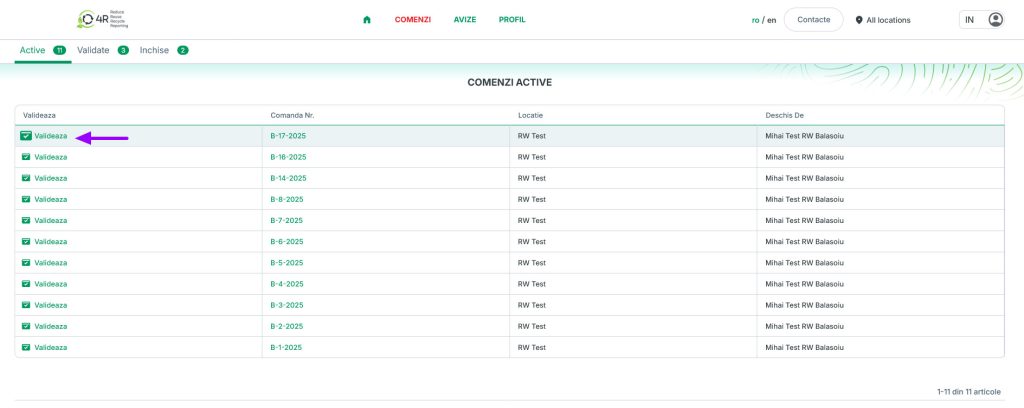
Task: Click the Comanda Nr. column header
Action: 292,115
